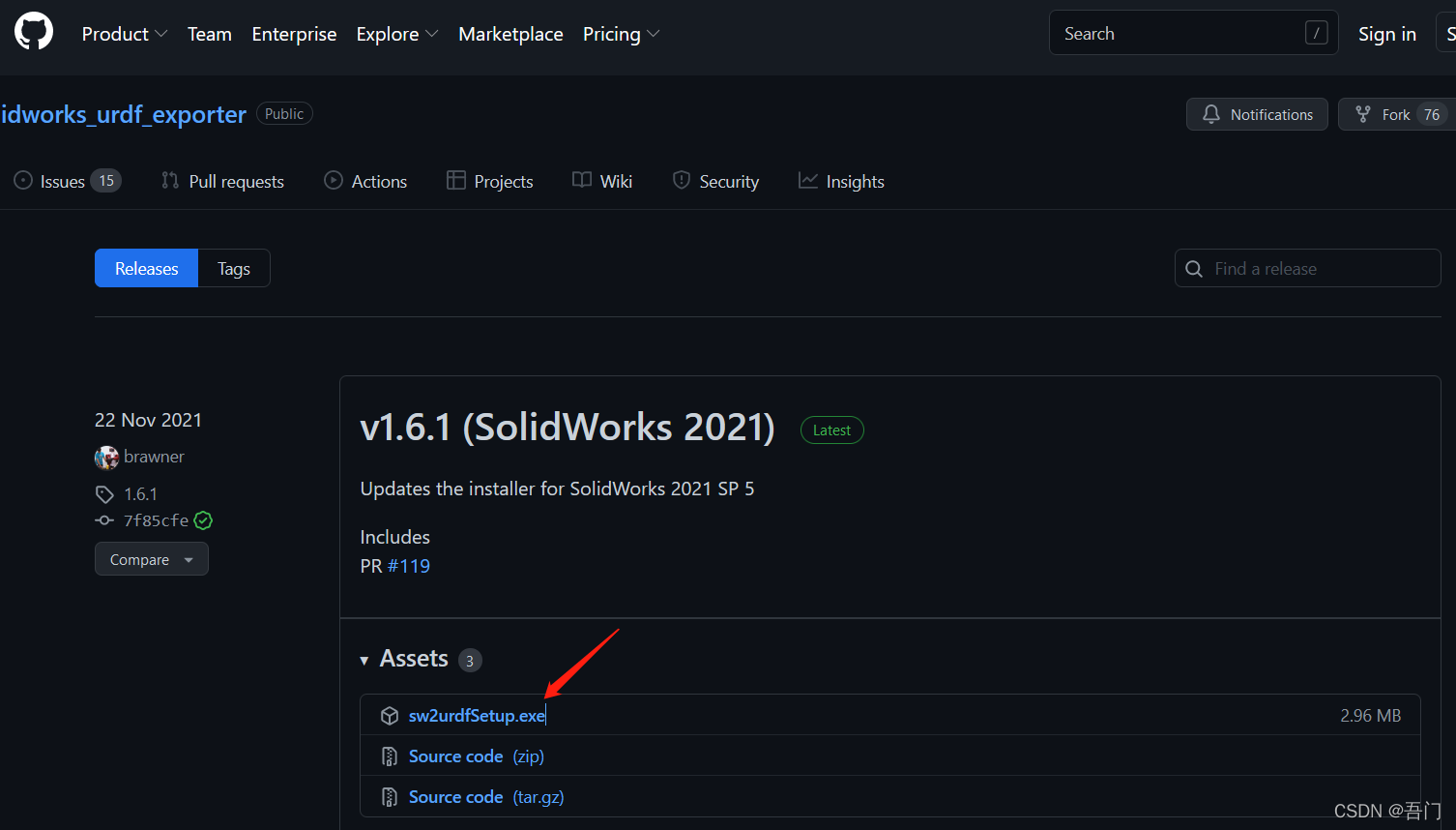This screenshot has height=830, width=1456.
Task: Click the Pull requests icon
Action: point(170,181)
